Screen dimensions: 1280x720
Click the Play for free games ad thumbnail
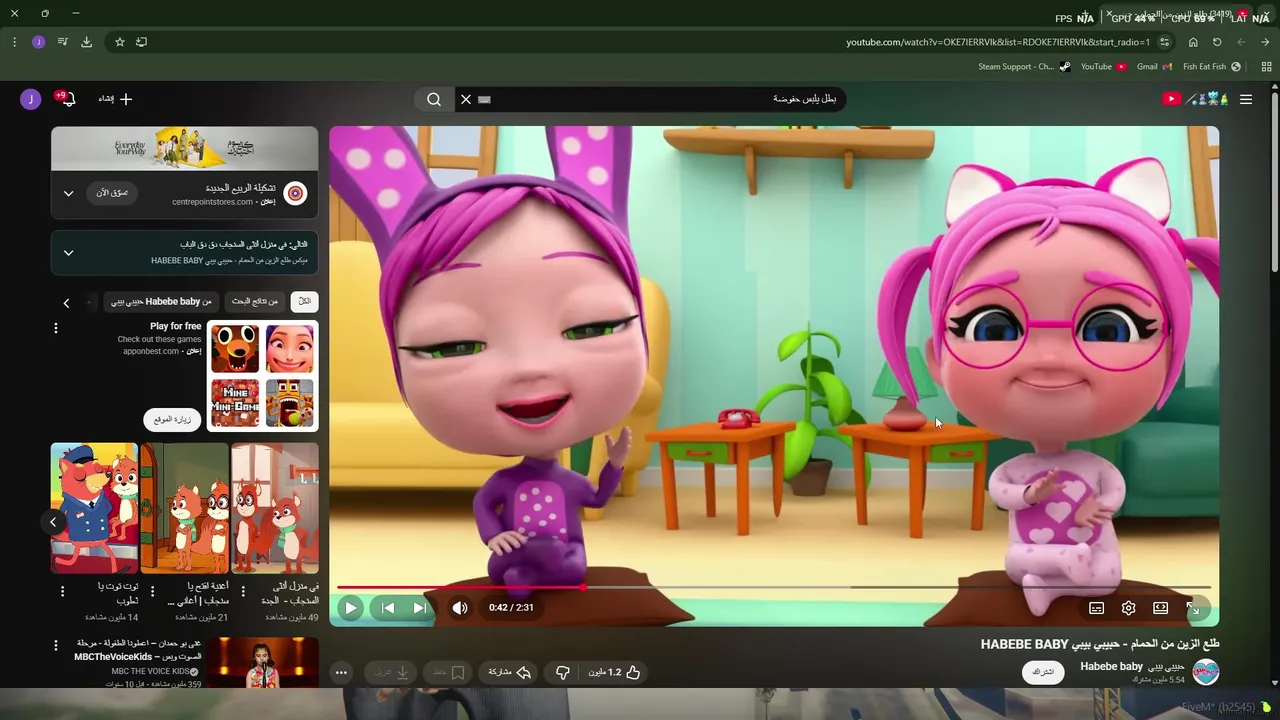262,376
